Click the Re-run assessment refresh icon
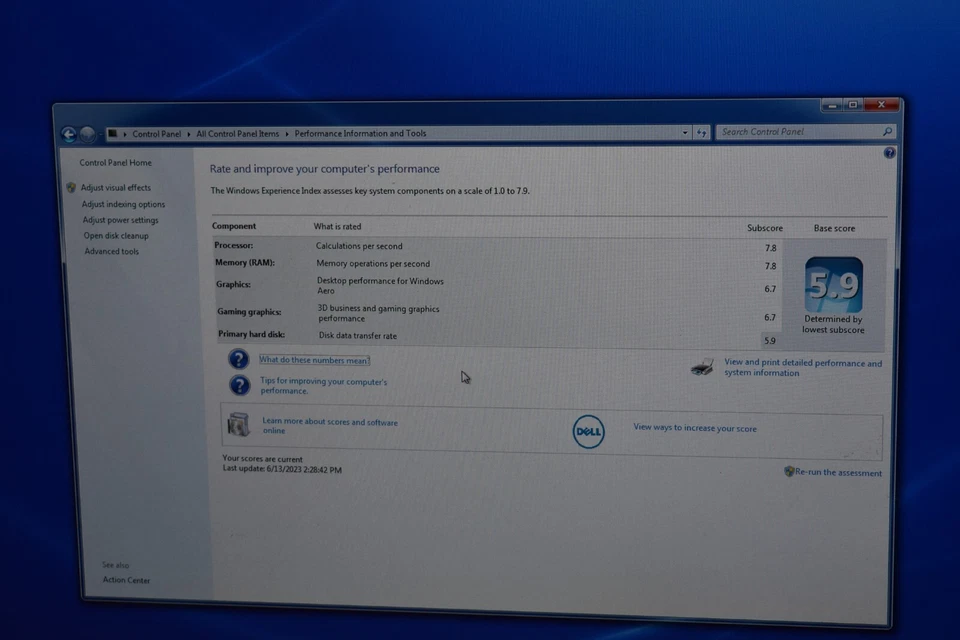960x640 pixels. tap(789, 472)
